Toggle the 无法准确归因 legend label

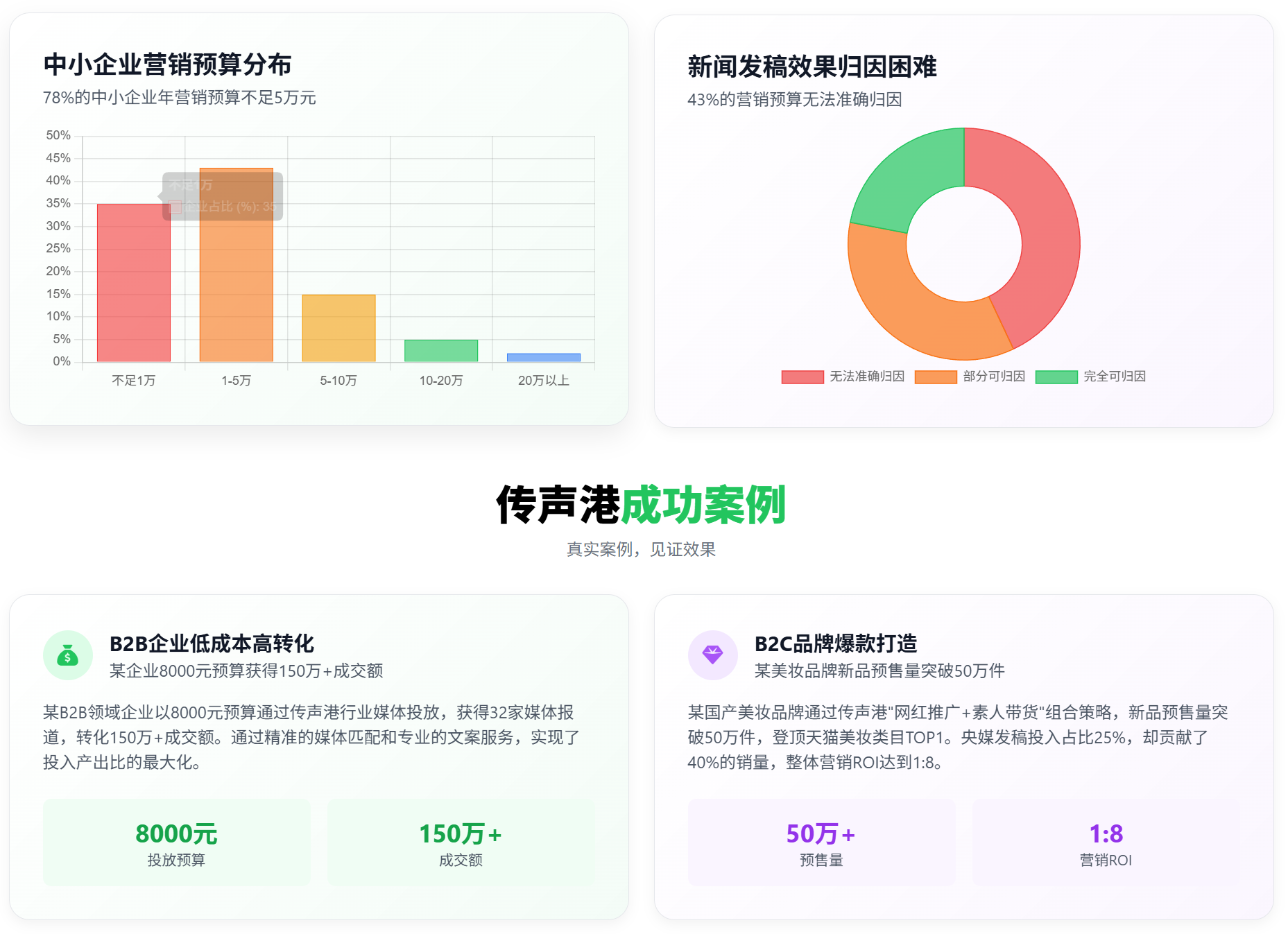866,377
